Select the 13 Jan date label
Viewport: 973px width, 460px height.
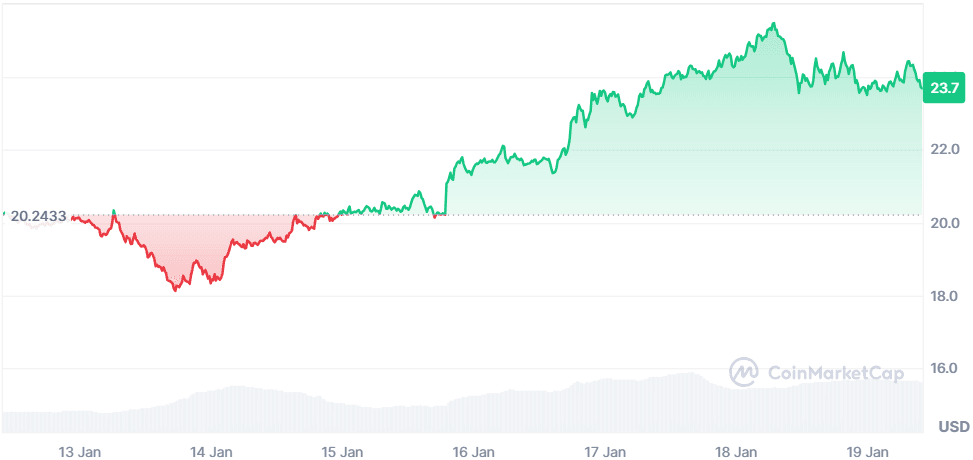tap(80, 452)
